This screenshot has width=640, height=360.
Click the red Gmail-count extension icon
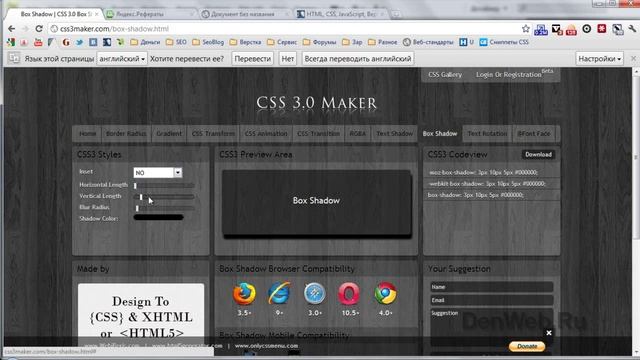(x=571, y=29)
